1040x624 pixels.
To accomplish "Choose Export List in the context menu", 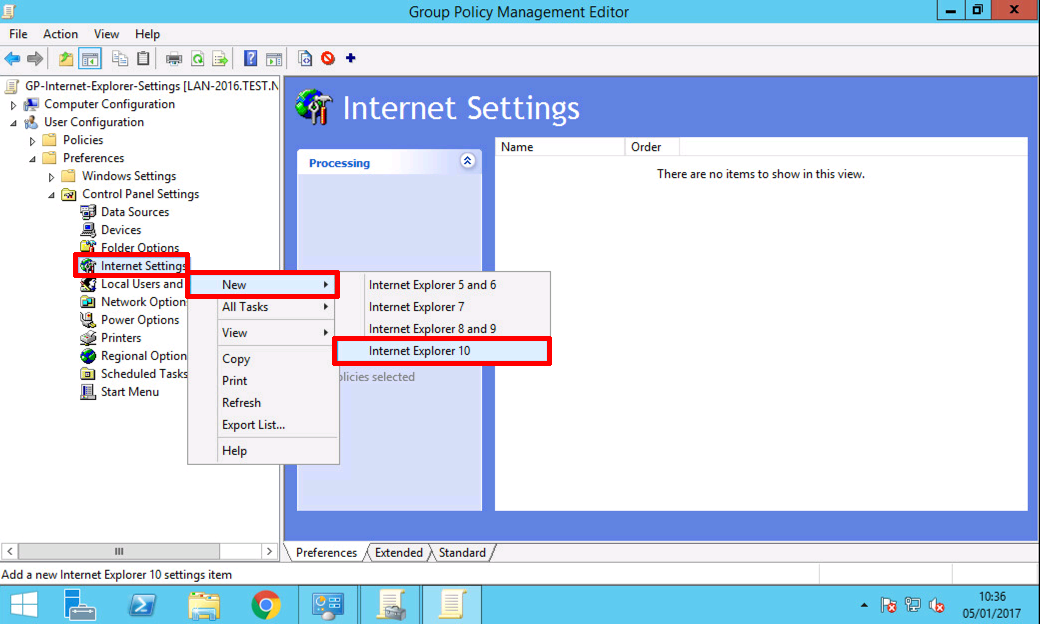I will point(263,424).
